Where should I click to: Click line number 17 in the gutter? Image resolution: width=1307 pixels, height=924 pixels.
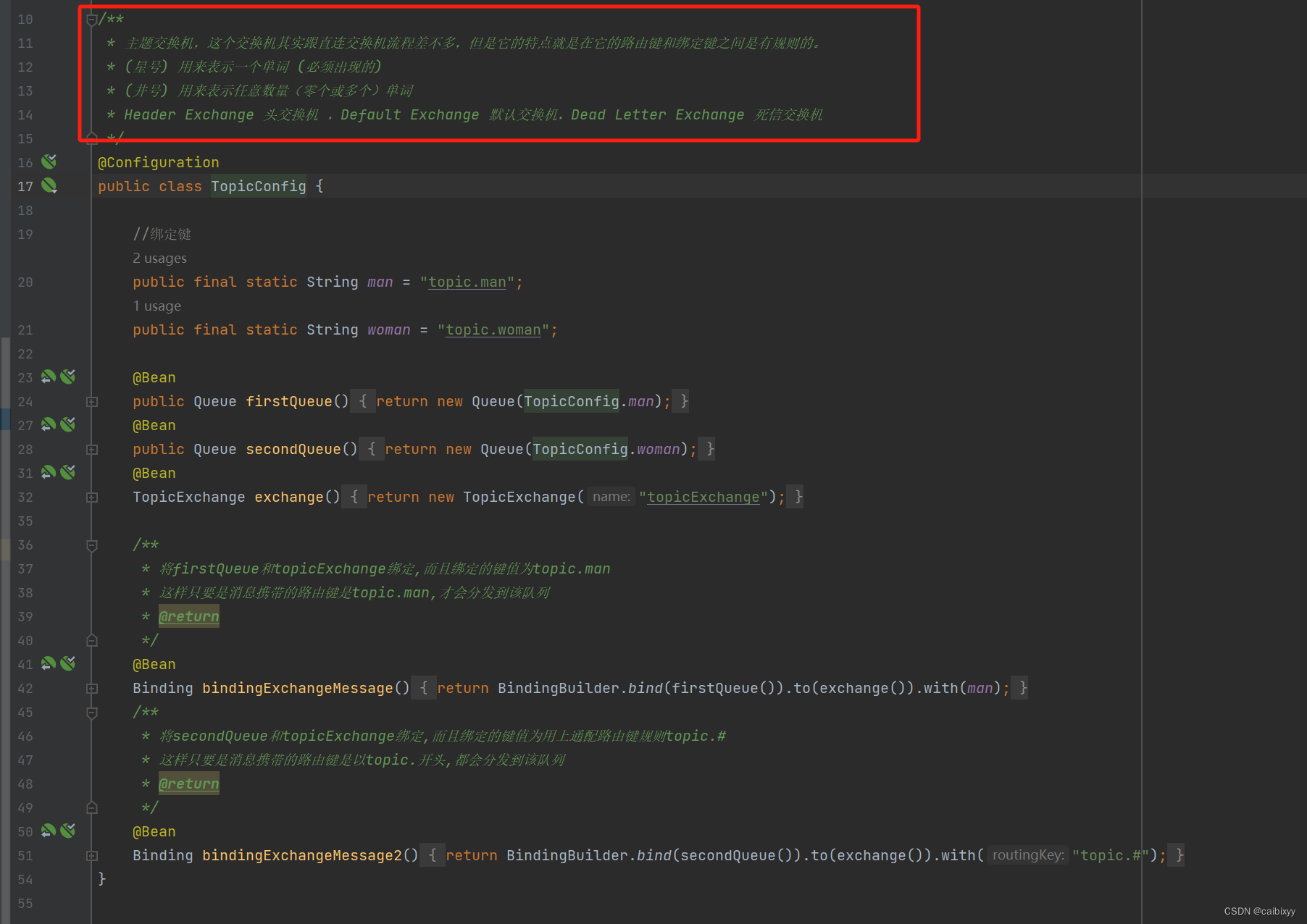25,186
